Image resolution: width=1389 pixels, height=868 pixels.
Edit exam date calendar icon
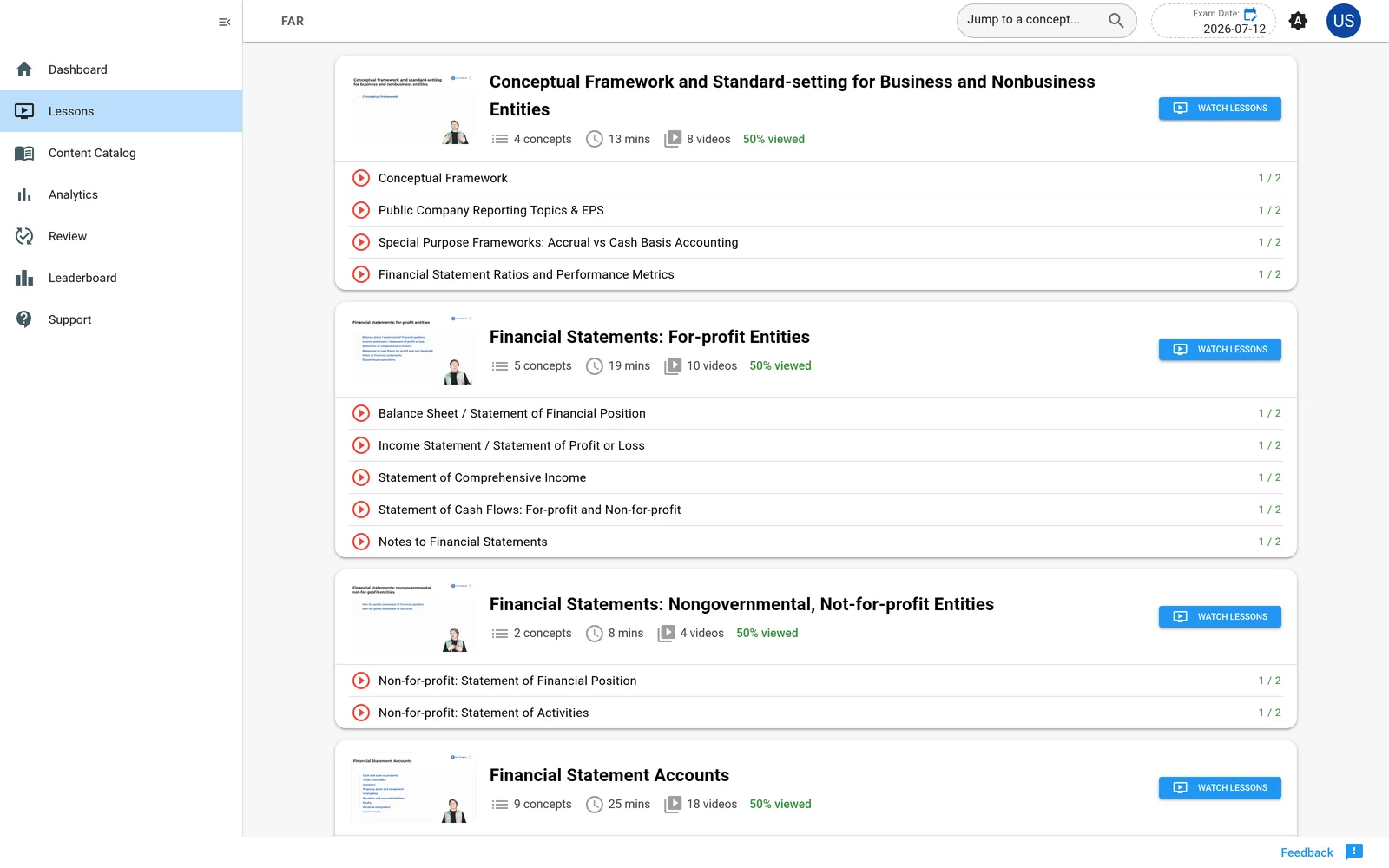[1251, 14]
